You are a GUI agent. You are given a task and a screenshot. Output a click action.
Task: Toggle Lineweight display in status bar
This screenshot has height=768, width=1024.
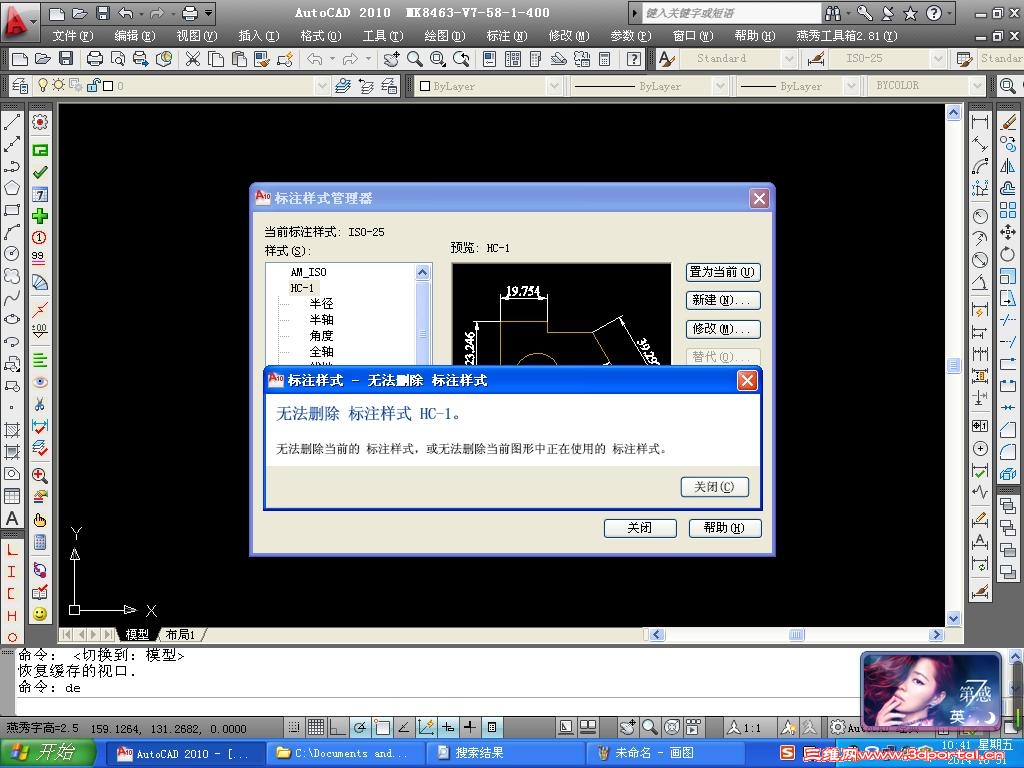[x=470, y=727]
